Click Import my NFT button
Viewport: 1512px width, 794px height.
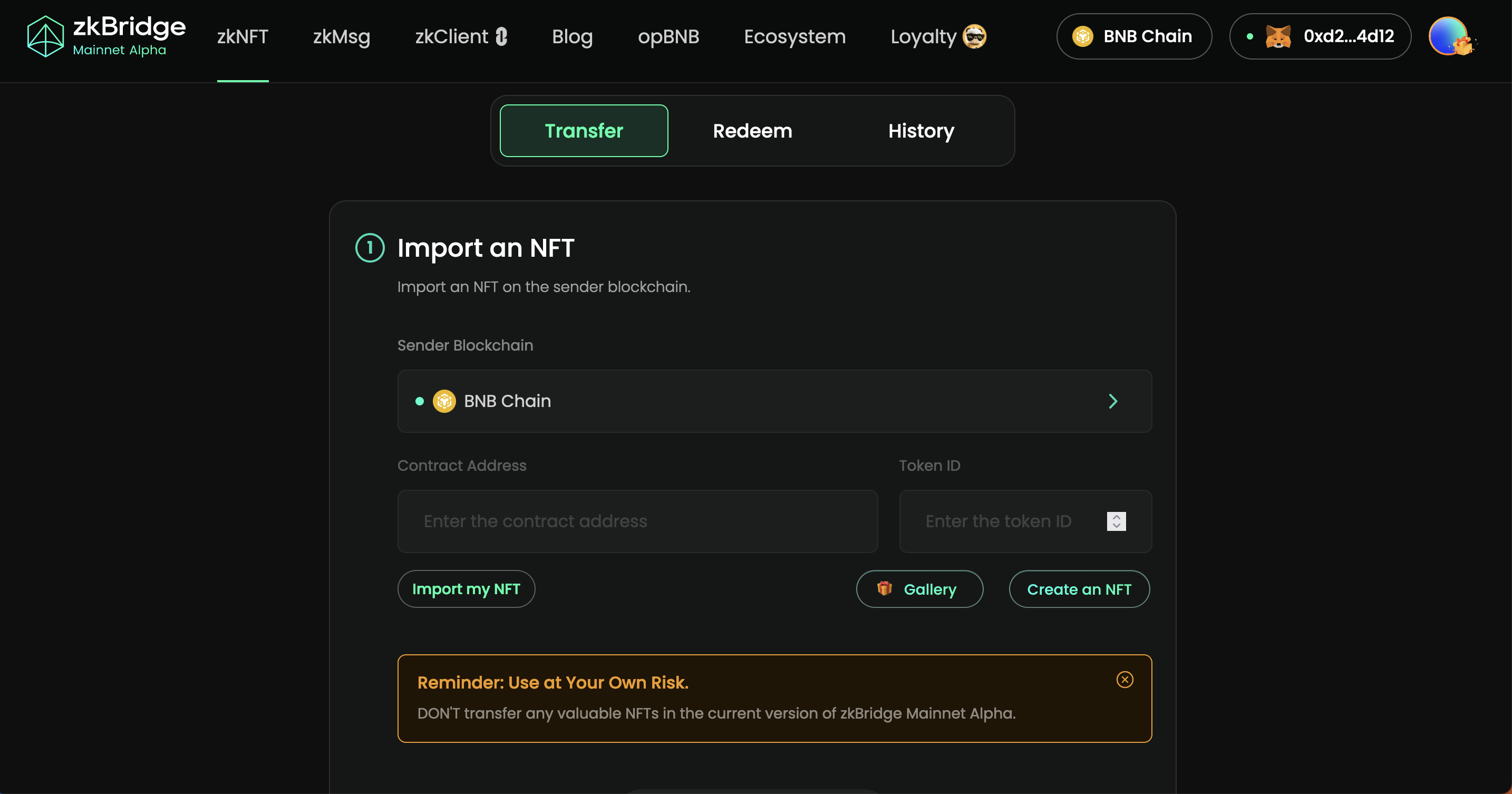pyautogui.click(x=466, y=589)
